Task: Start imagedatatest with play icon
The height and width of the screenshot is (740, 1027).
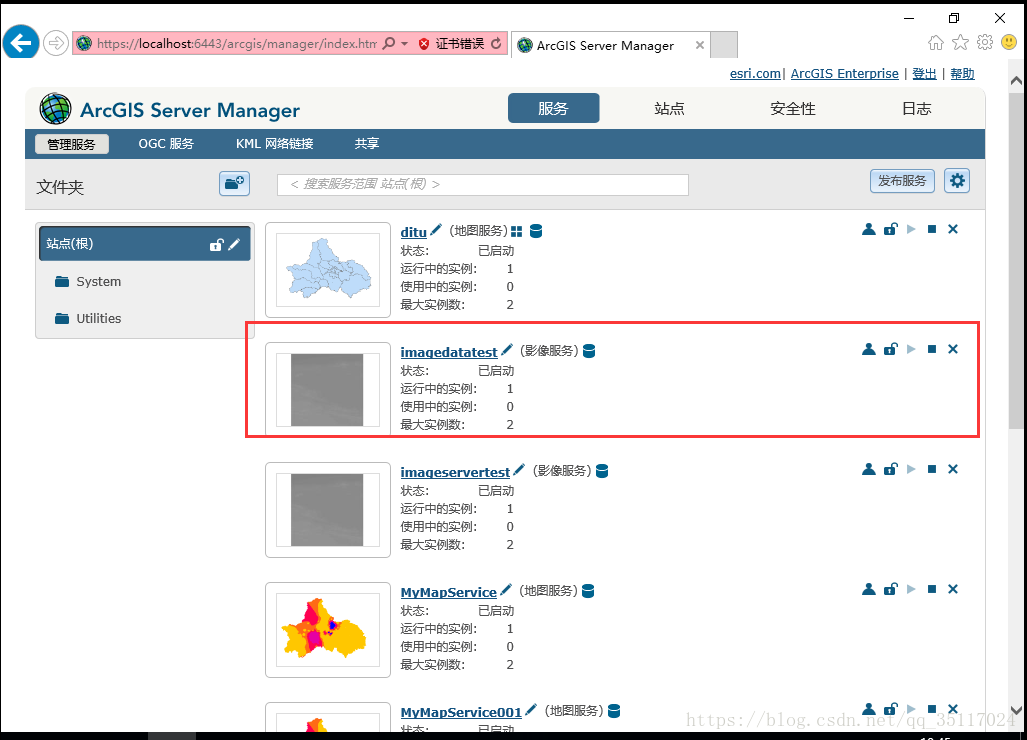Action: pos(911,349)
